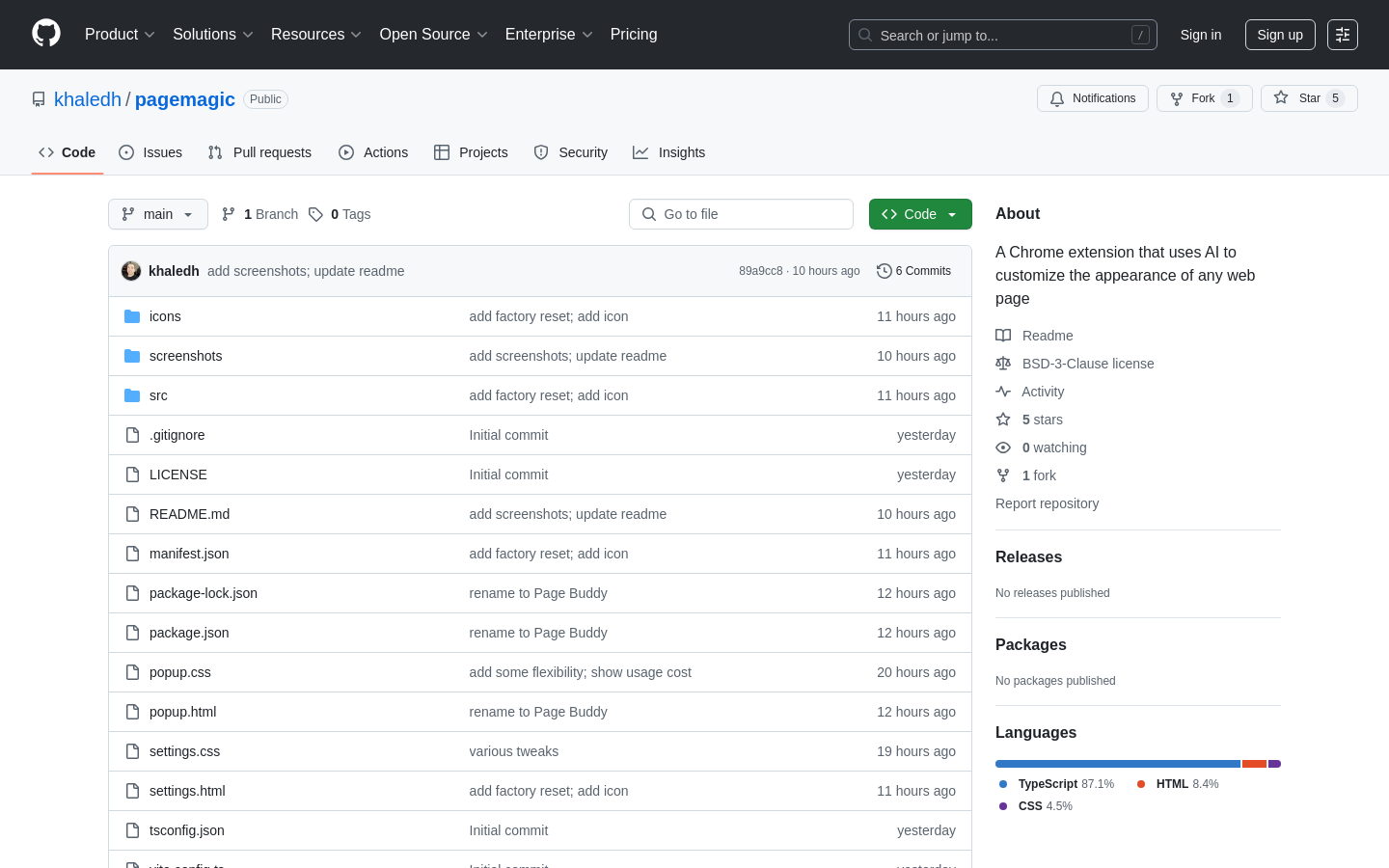Click the 89a9cc8 commit hash
This screenshot has width=1389, height=868.
point(761,271)
